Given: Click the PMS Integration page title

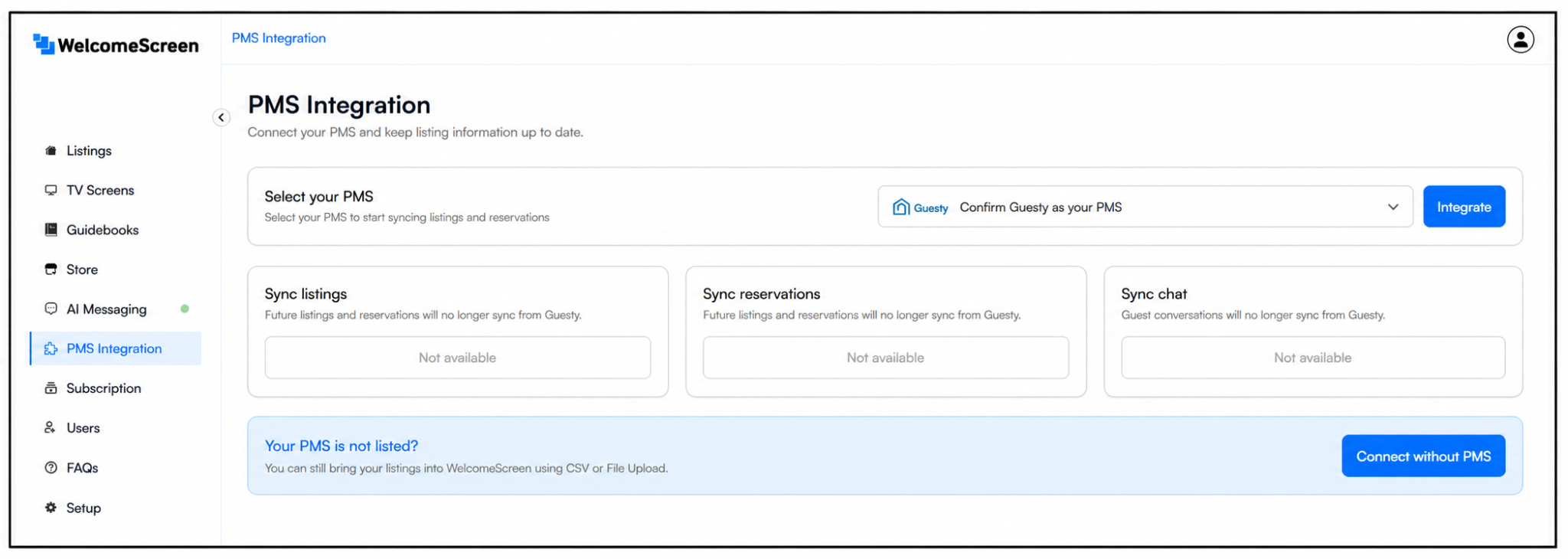Looking at the screenshot, I should click(339, 105).
